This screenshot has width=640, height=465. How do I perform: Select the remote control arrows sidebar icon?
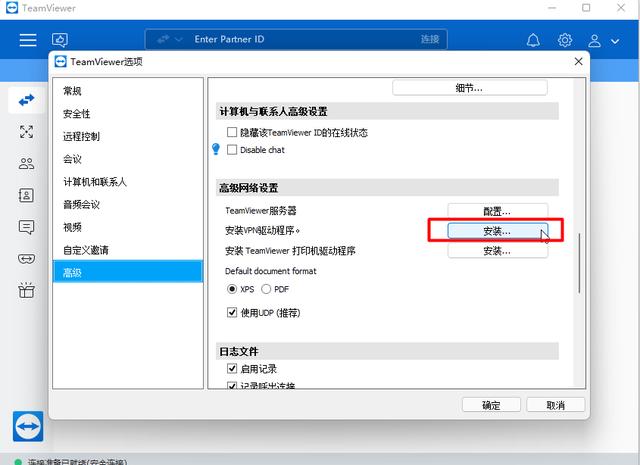[26, 100]
